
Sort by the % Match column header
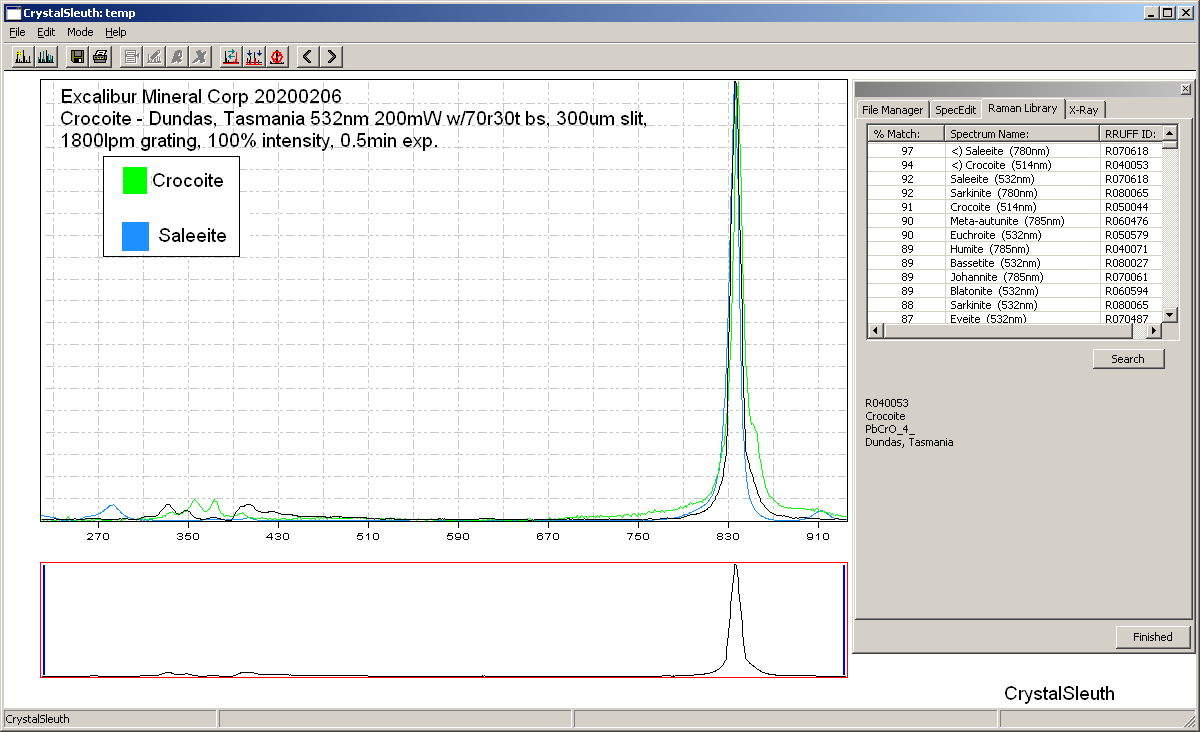[906, 133]
